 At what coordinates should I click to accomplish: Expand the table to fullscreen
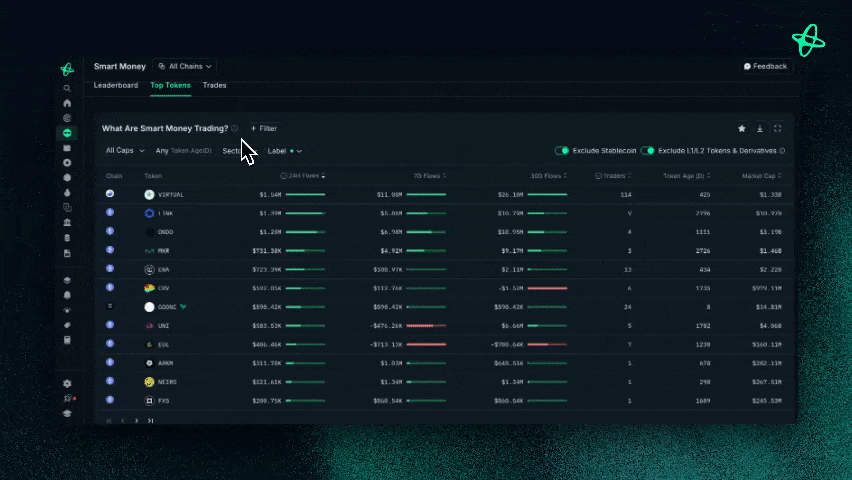pos(778,128)
